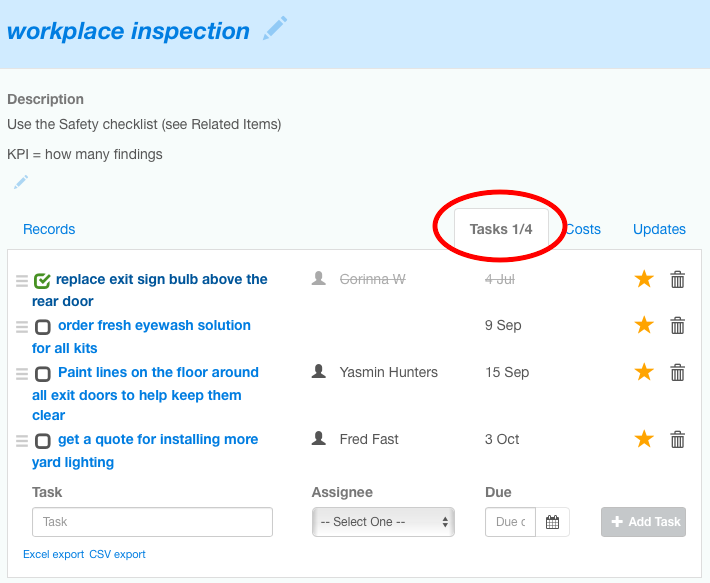Click the Due date input field
Viewport: 710px width, 583px height.
[511, 522]
